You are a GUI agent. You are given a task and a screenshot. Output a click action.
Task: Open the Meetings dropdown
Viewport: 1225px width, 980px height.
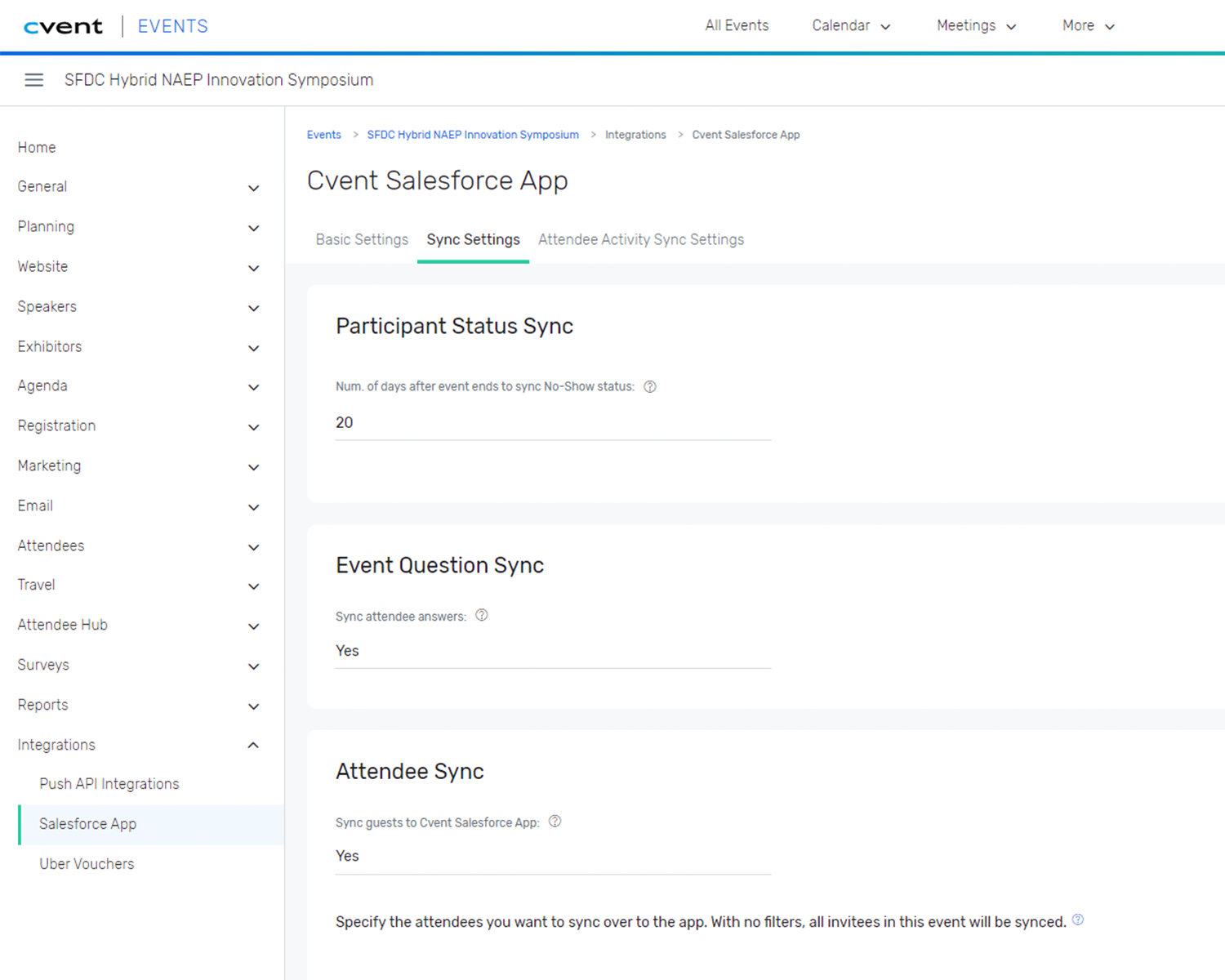(x=977, y=25)
